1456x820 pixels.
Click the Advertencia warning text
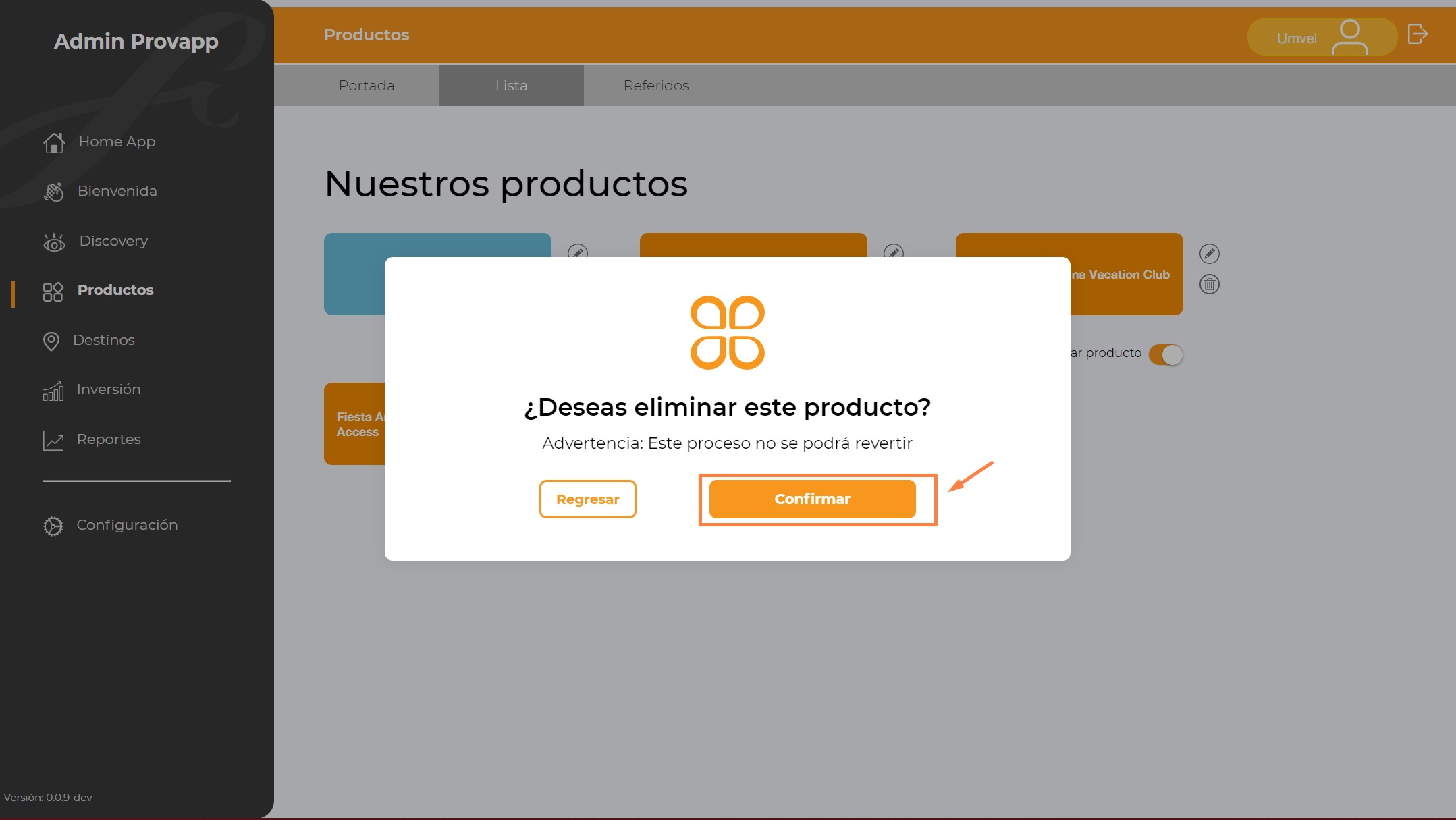pos(727,443)
